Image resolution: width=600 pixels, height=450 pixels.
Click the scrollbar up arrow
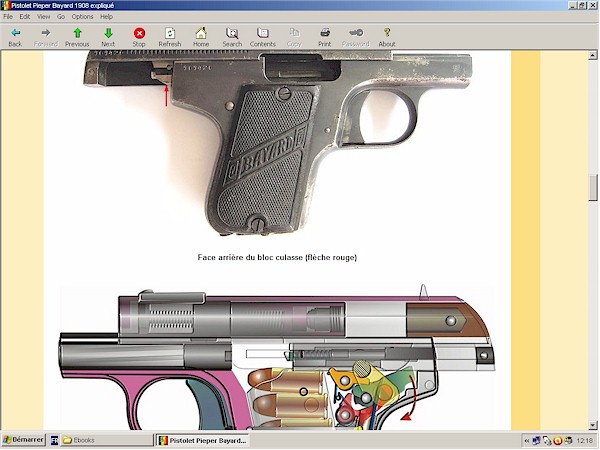(593, 55)
